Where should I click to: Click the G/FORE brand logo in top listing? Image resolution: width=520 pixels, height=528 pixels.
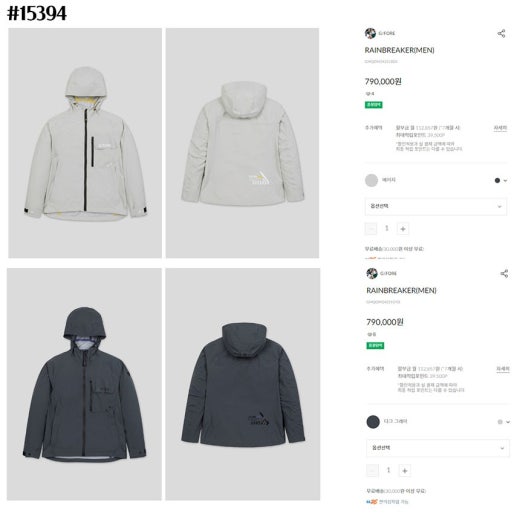click(x=370, y=33)
